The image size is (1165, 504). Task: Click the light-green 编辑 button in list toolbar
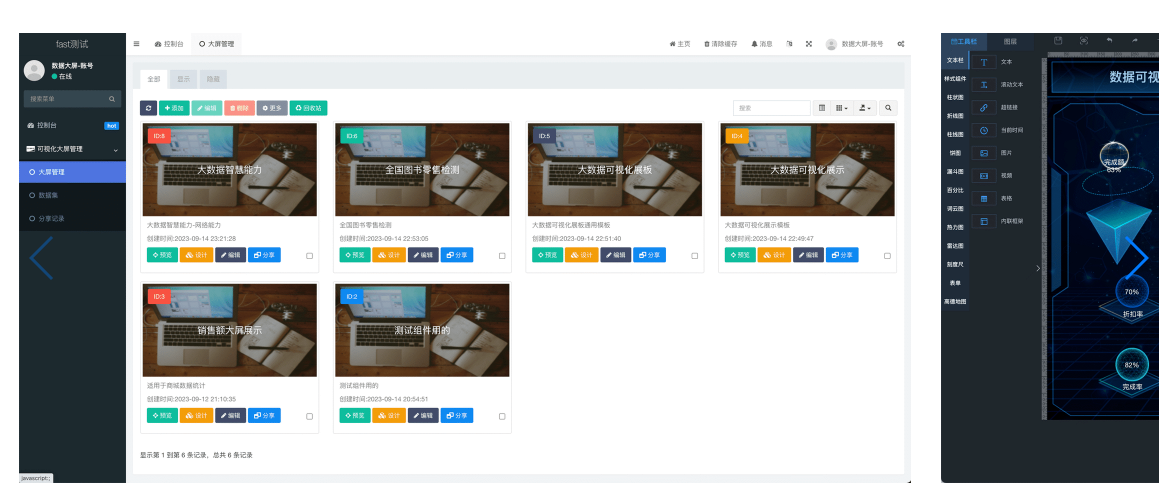click(207, 108)
